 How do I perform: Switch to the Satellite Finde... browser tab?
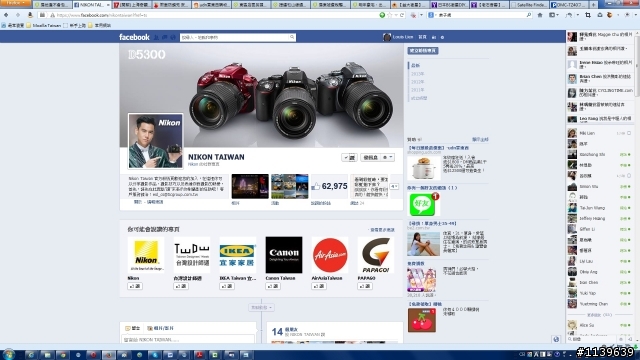pos(529,5)
